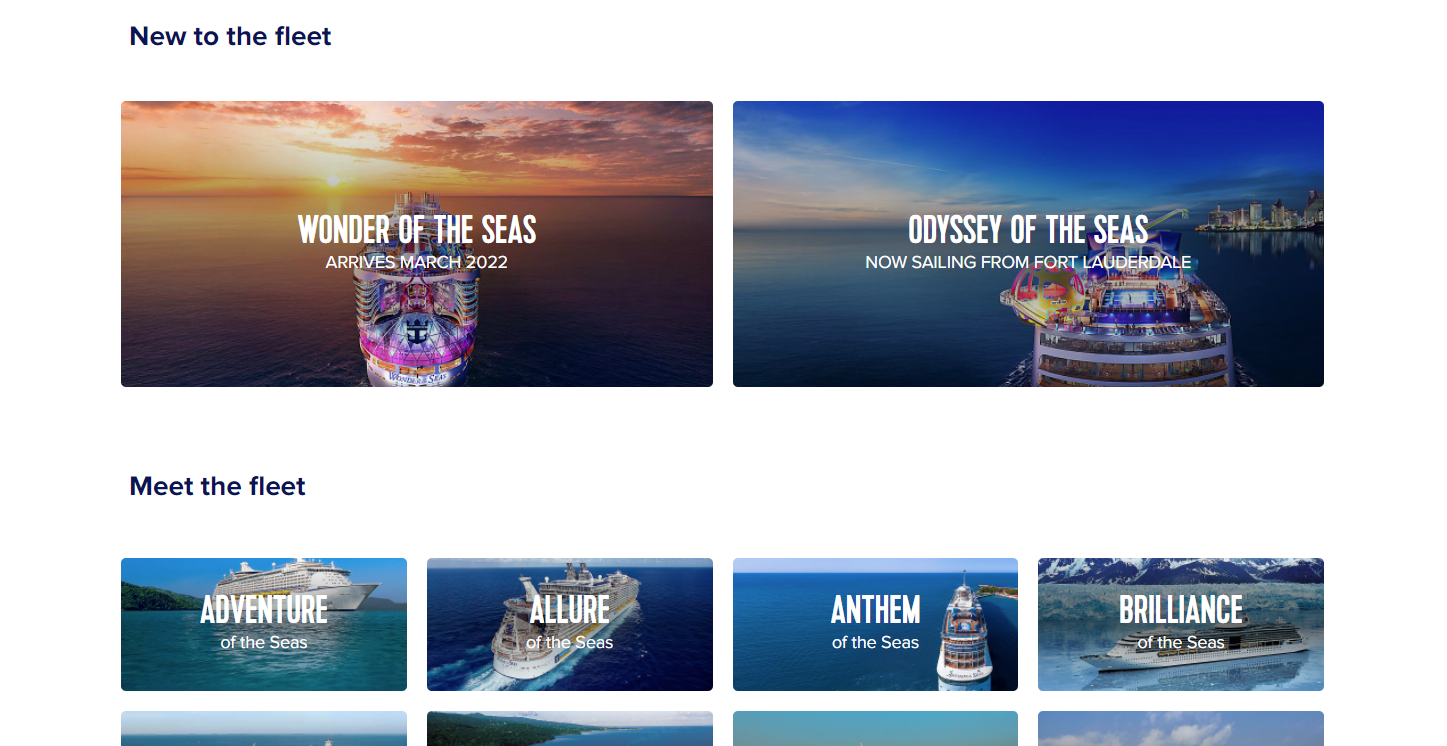Viewport: 1447px width, 746px height.
Task: Click the 'Meet the fleet' heading
Action: (217, 486)
